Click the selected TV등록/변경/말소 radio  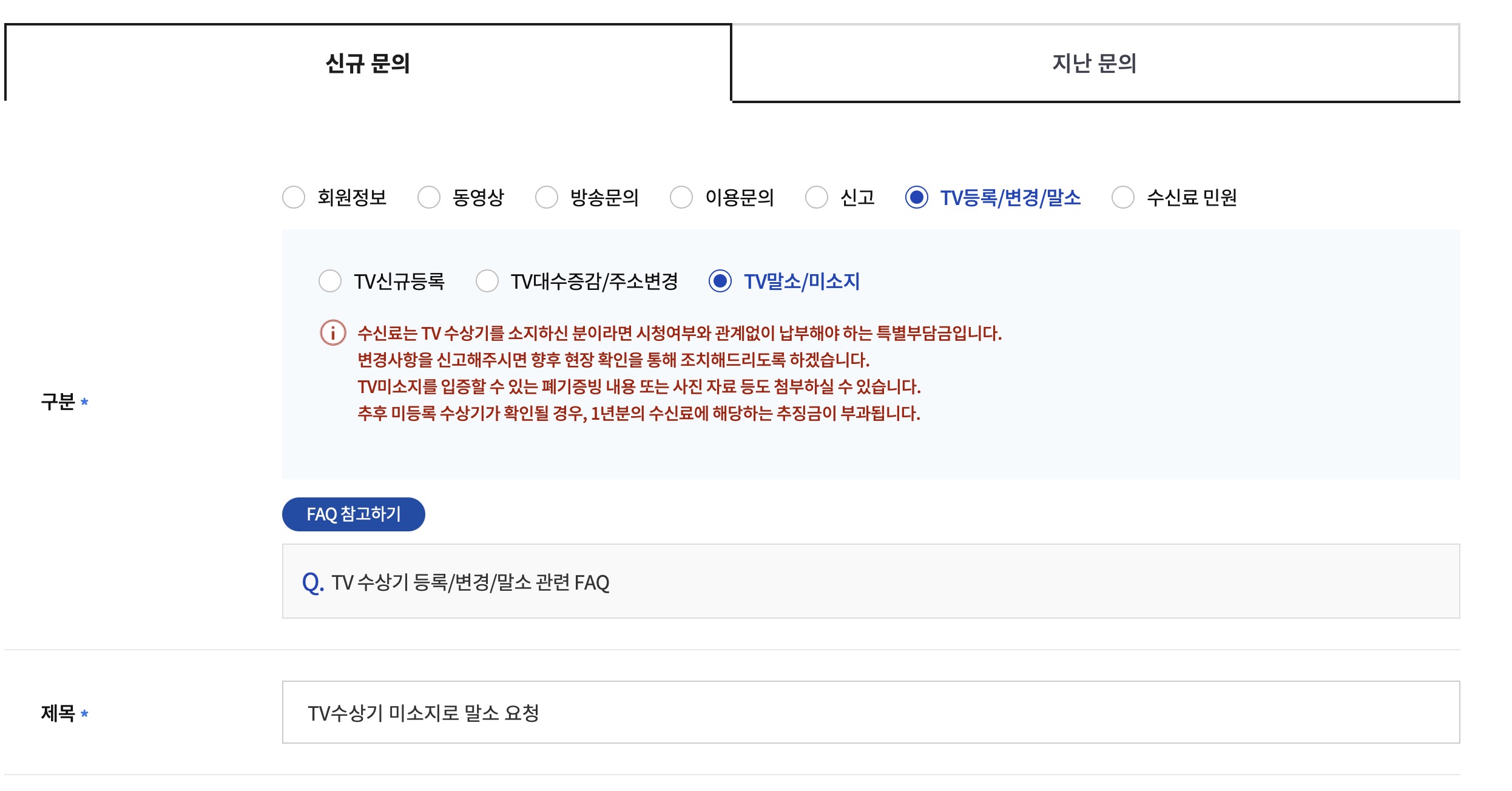917,197
